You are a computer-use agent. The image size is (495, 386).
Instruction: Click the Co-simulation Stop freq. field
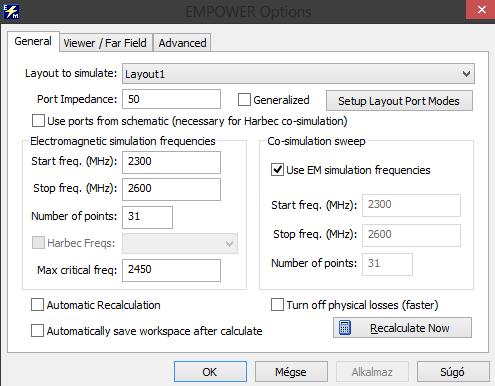412,235
